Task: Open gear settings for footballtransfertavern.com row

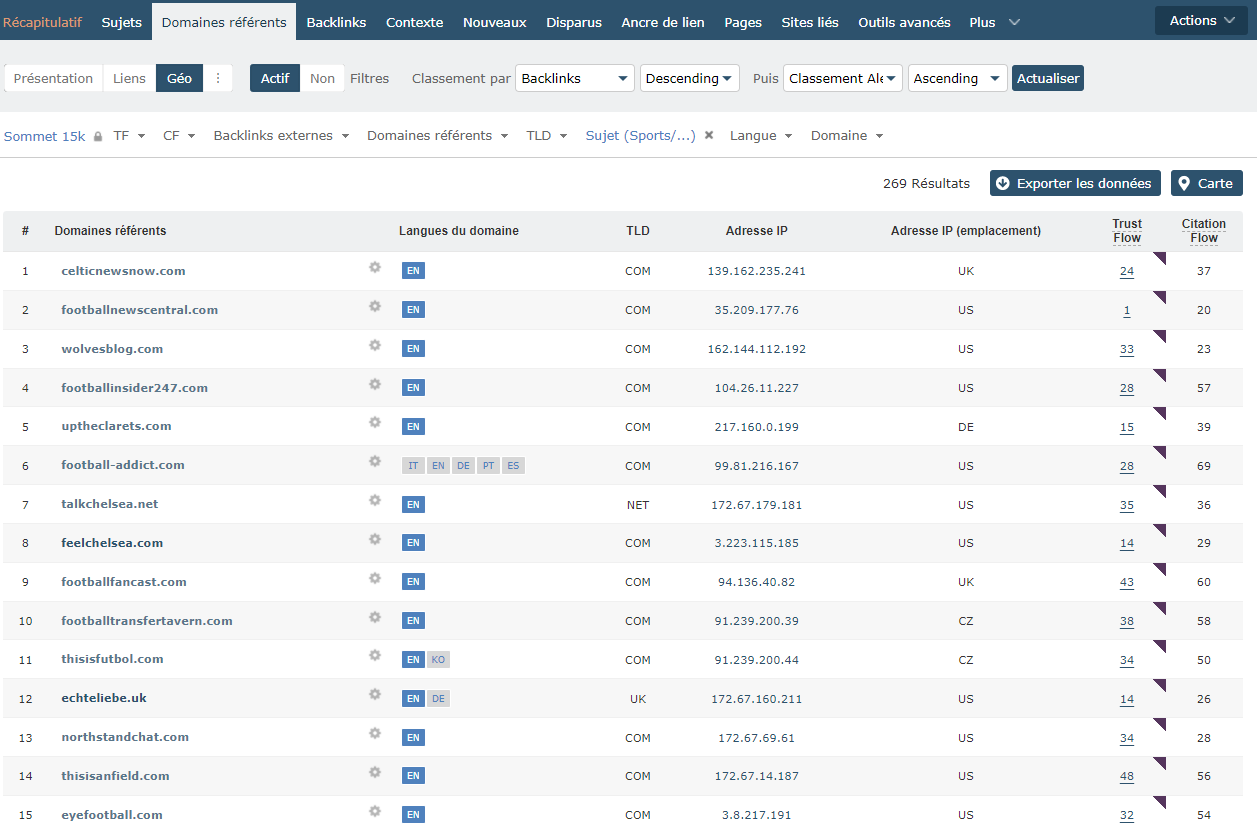Action: tap(375, 617)
